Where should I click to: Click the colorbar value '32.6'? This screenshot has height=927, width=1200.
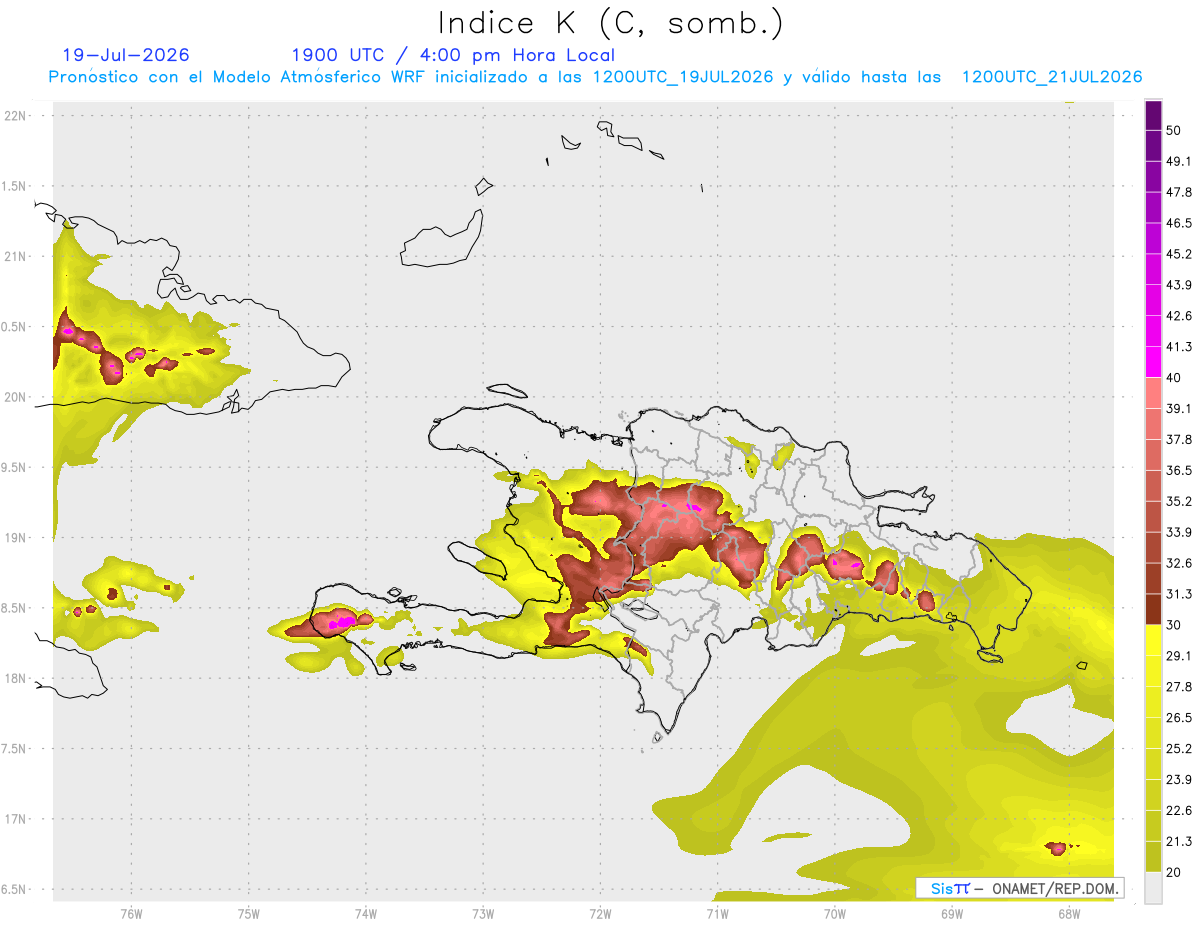point(1179,564)
